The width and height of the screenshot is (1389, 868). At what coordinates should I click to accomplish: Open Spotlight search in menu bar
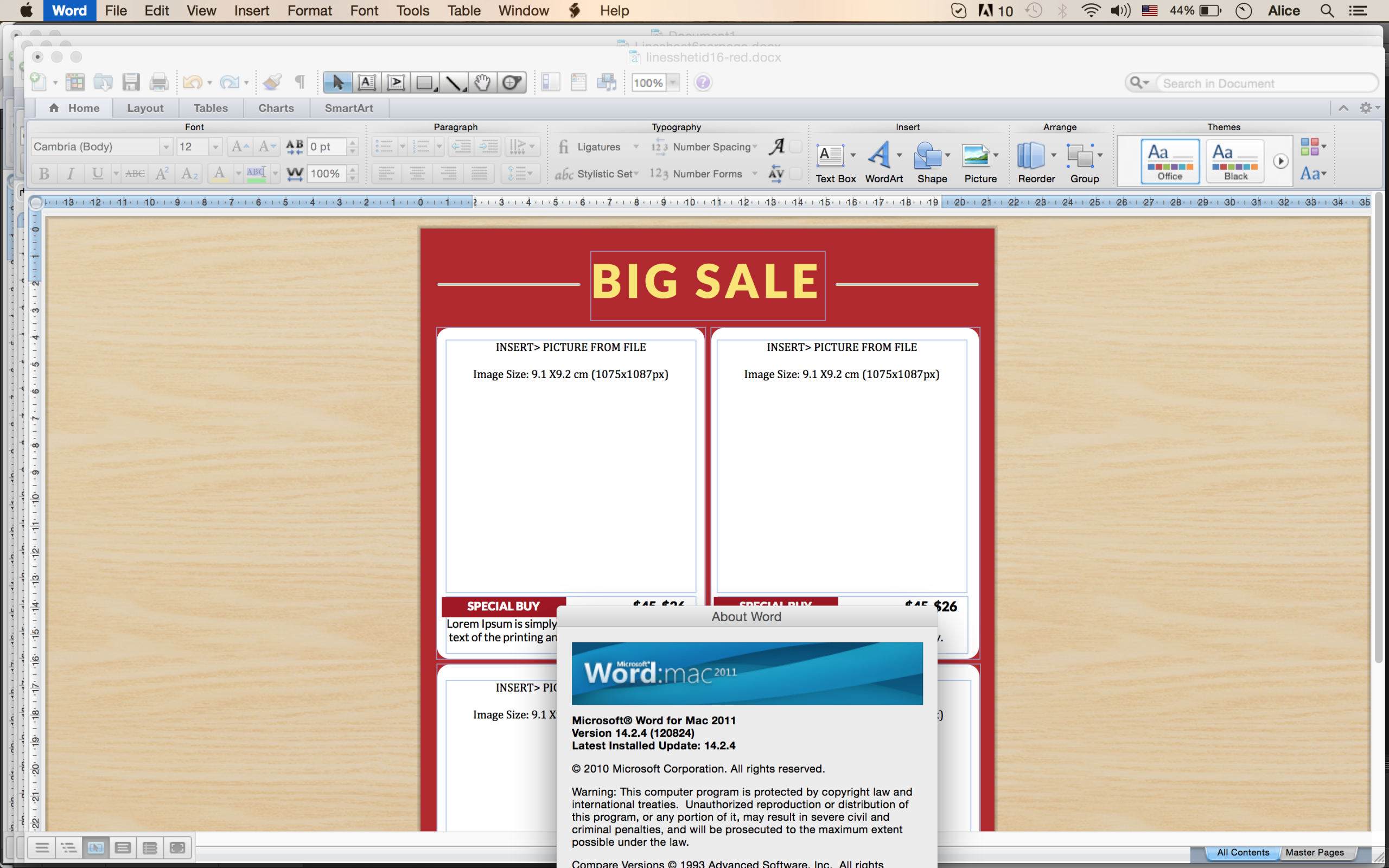click(x=1327, y=10)
